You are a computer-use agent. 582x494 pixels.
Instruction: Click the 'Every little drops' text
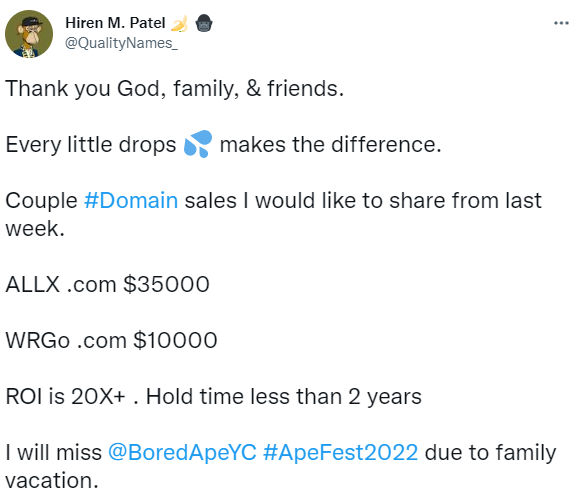(x=91, y=145)
